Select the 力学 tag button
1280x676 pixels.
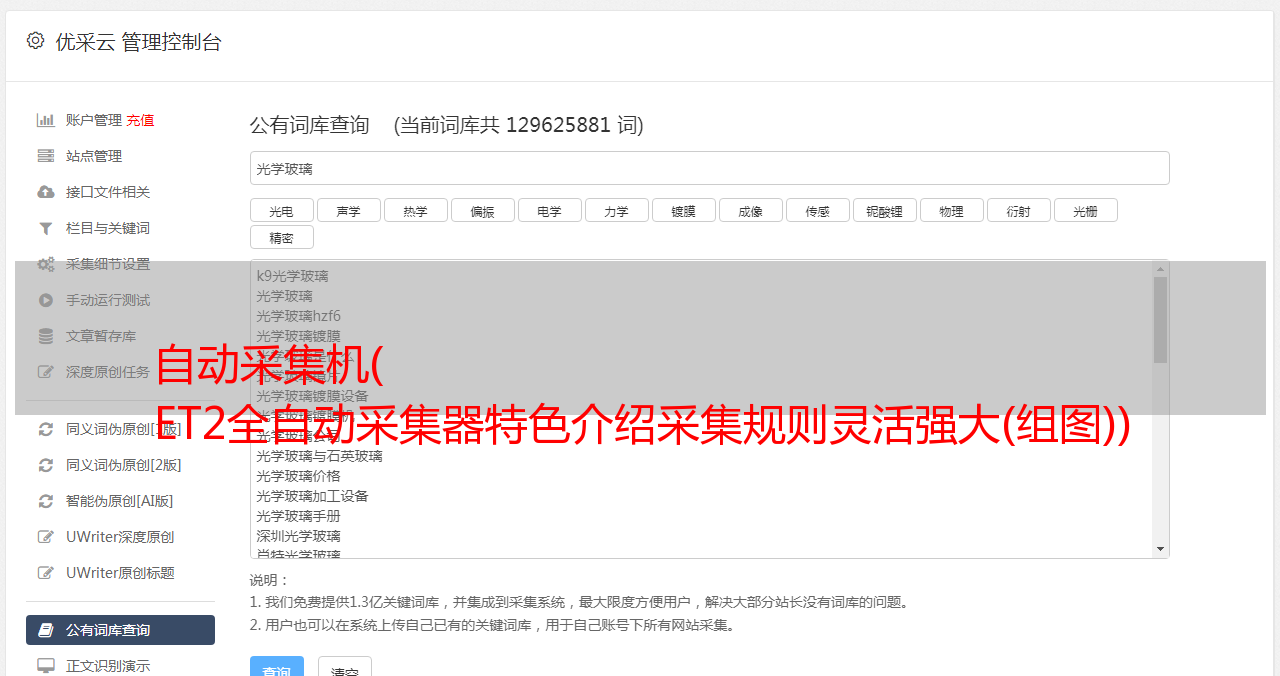point(617,211)
